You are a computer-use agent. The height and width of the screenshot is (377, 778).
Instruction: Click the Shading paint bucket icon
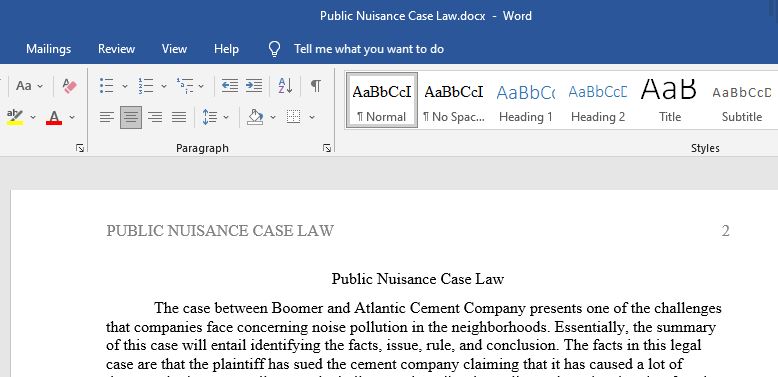coord(255,117)
